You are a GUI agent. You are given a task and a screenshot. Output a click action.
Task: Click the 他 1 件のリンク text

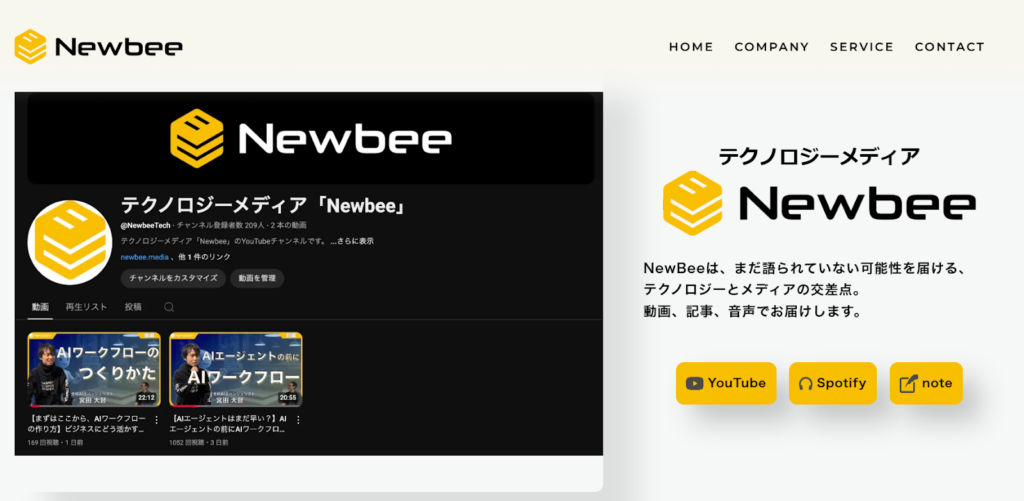pos(204,257)
